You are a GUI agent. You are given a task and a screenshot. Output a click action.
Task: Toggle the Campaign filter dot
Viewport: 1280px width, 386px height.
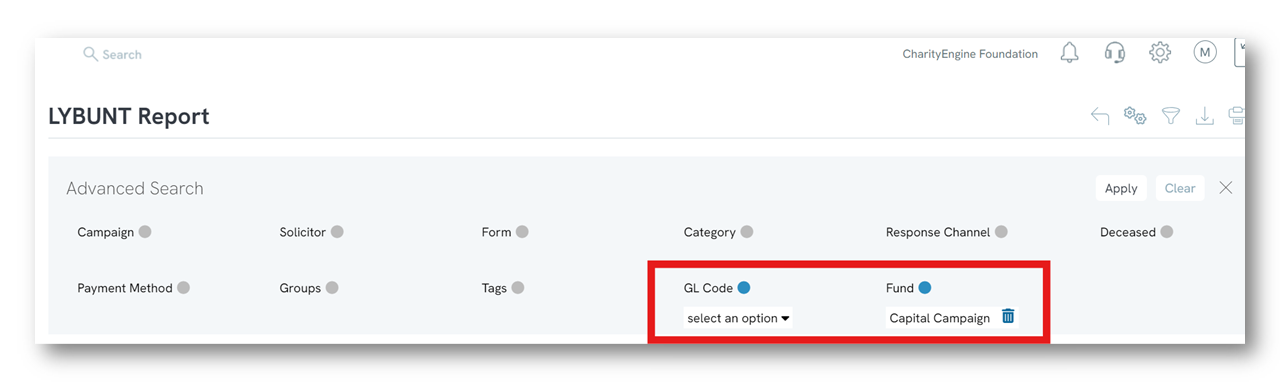click(x=145, y=232)
